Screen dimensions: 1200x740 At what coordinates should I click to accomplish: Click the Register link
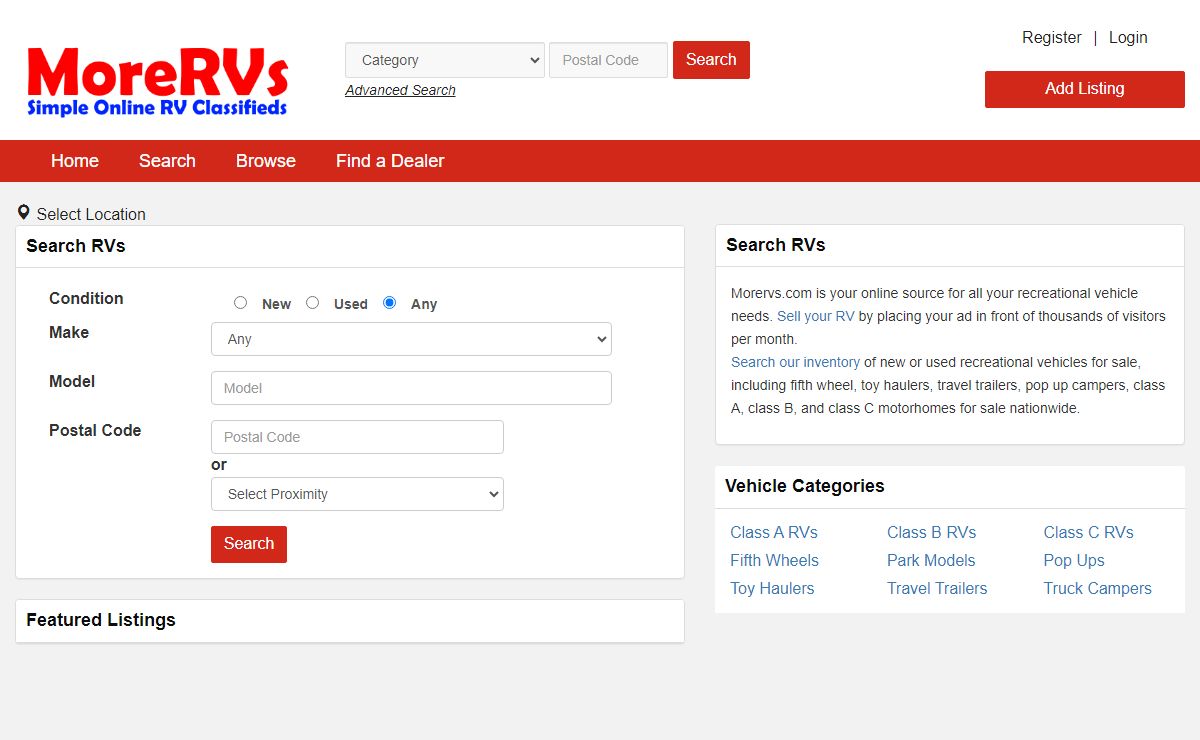click(1052, 37)
